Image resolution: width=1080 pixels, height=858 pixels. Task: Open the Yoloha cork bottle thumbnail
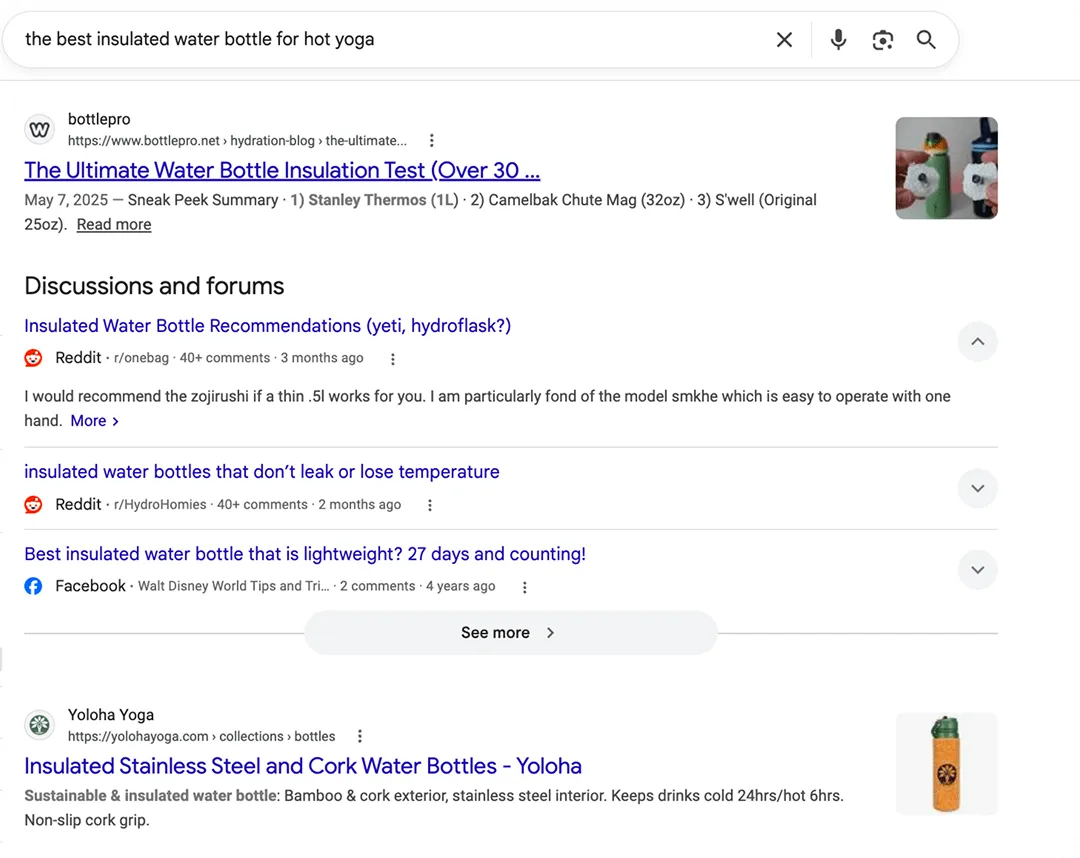[946, 764]
